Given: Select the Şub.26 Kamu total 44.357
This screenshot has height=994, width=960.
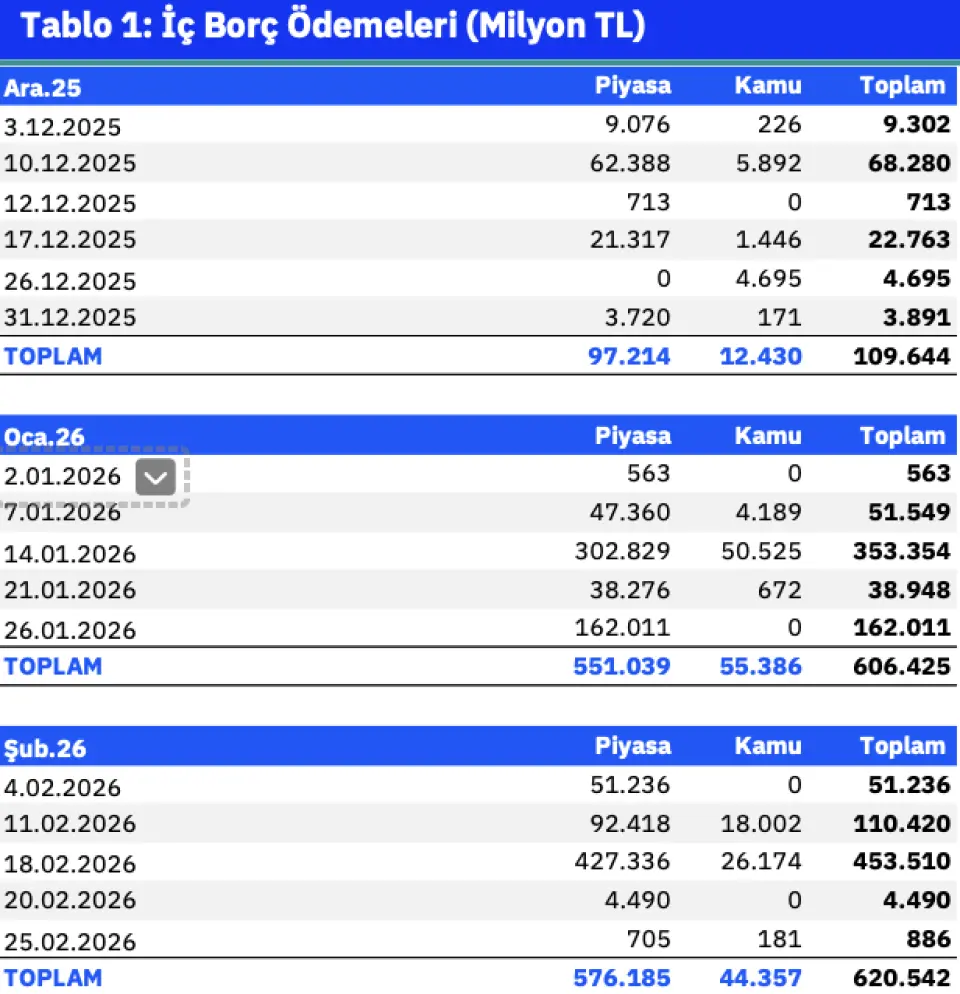Looking at the screenshot, I should 761,976.
